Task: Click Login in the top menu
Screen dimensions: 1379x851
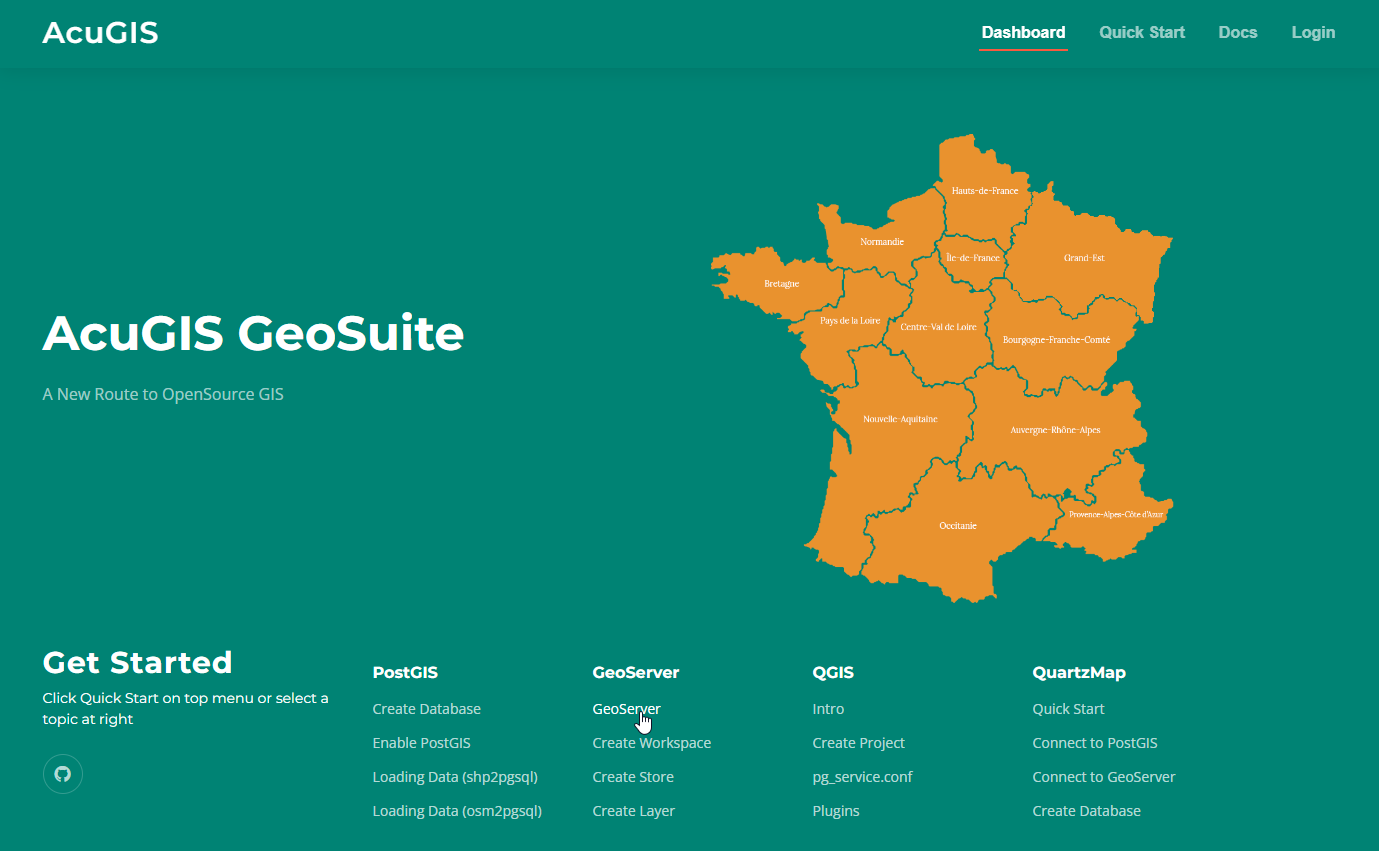Action: (x=1313, y=32)
